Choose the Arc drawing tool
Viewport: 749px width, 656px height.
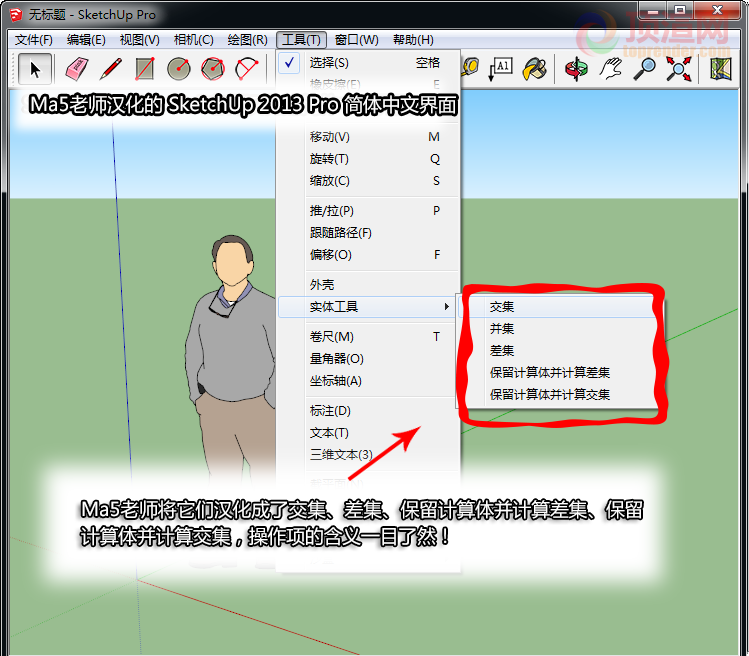click(247, 69)
